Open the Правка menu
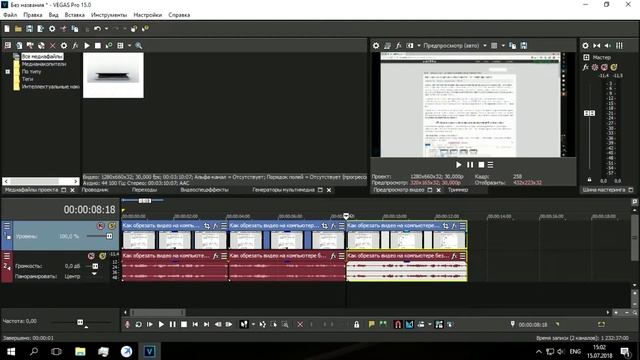The height and width of the screenshot is (360, 640). click(x=33, y=15)
